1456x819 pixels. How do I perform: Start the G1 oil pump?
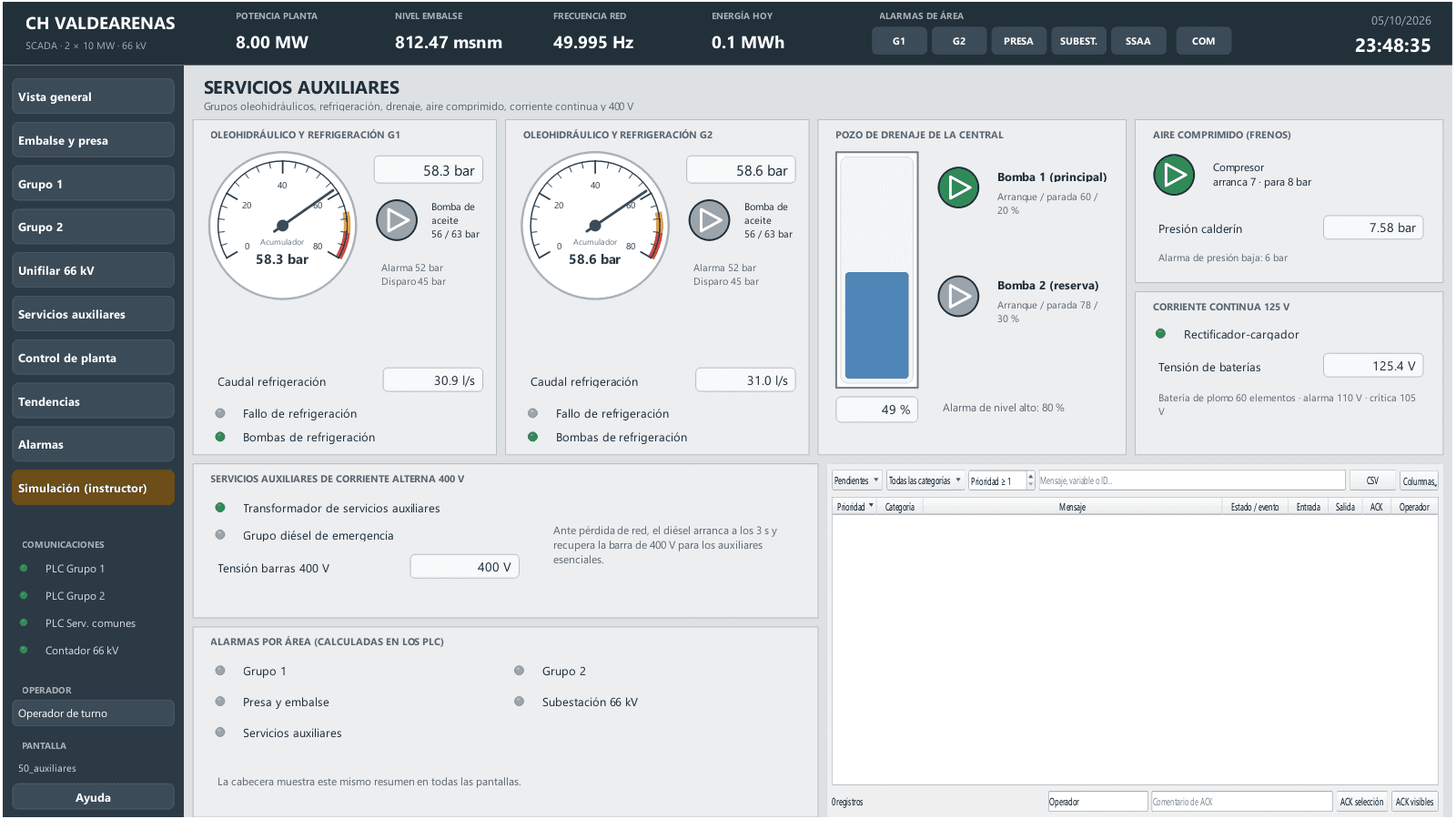click(x=397, y=220)
